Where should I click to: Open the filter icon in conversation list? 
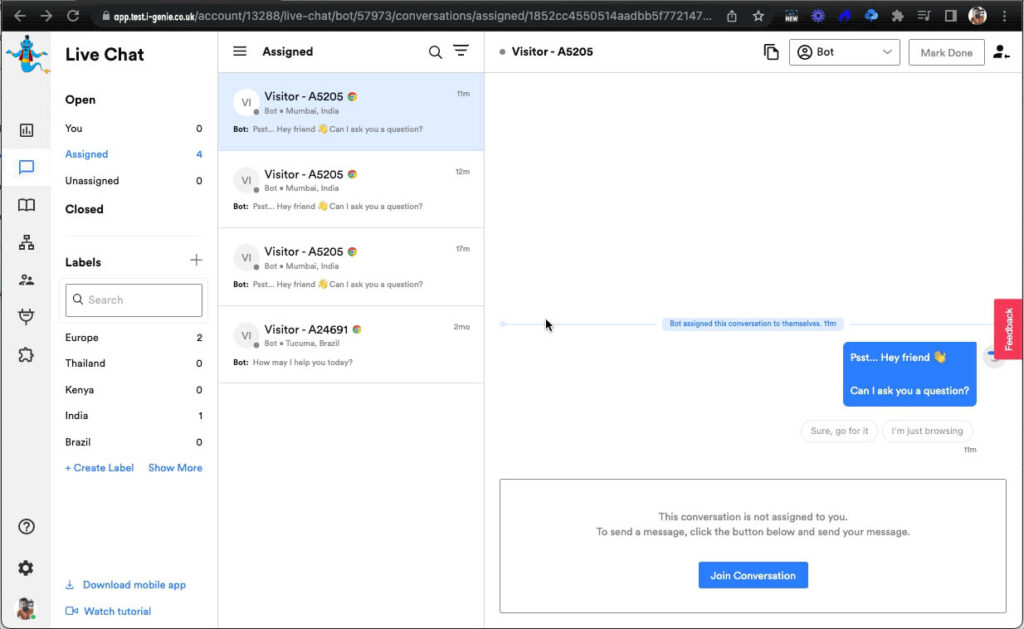click(x=461, y=52)
